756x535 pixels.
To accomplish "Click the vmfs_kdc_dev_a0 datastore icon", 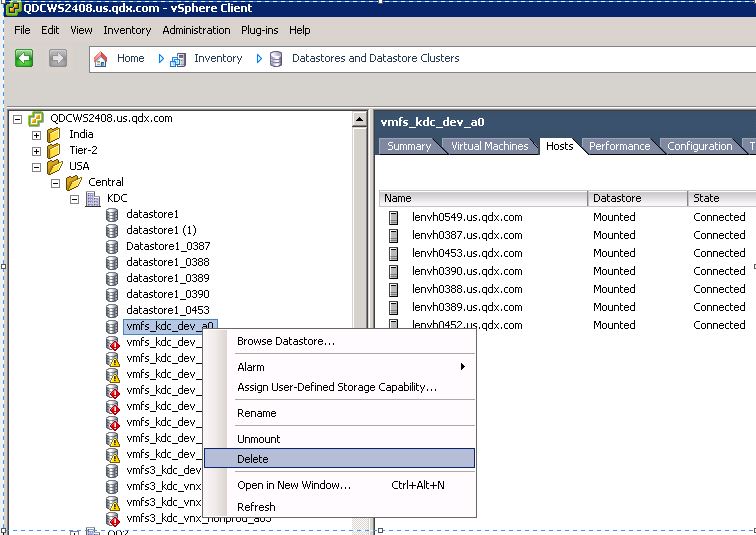I will click(112, 327).
